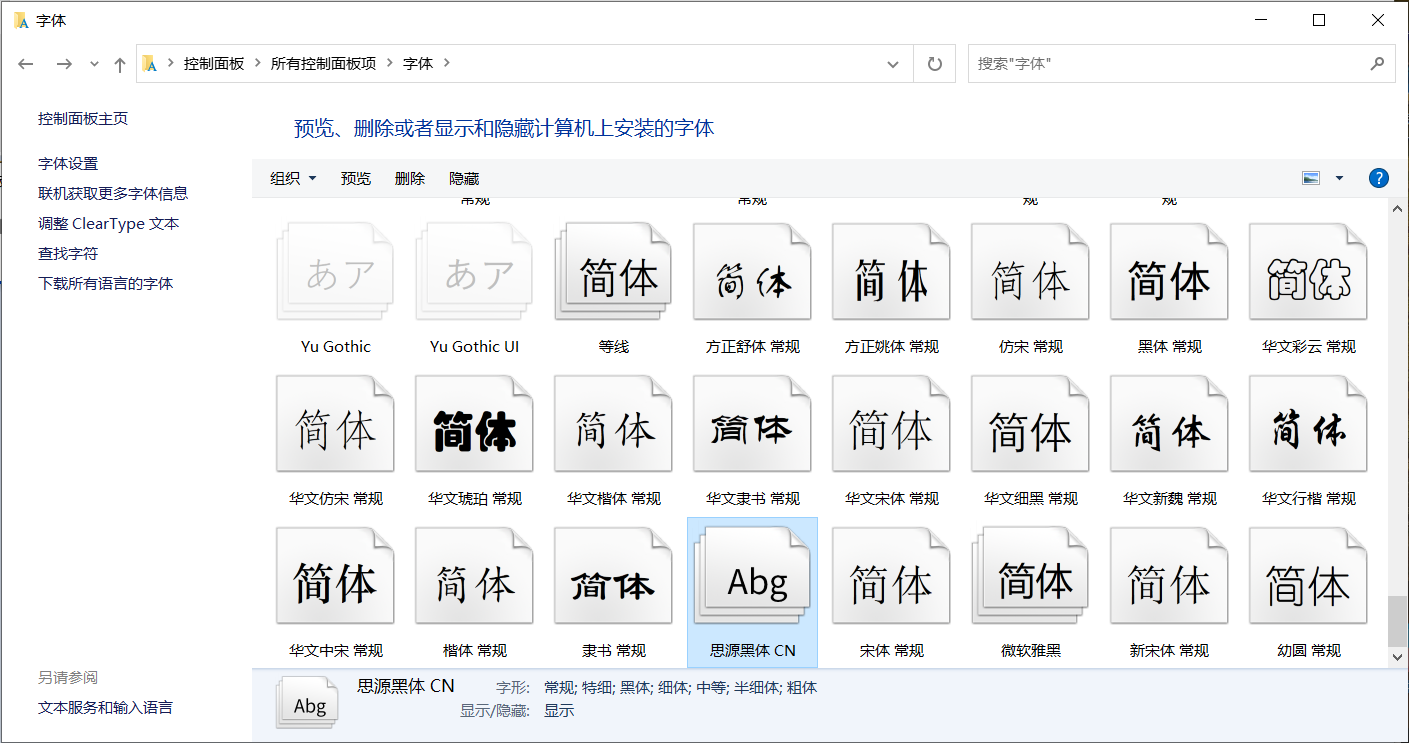Image resolution: width=1409 pixels, height=743 pixels.
Task: Click the search magnifier icon
Action: tap(1377, 63)
